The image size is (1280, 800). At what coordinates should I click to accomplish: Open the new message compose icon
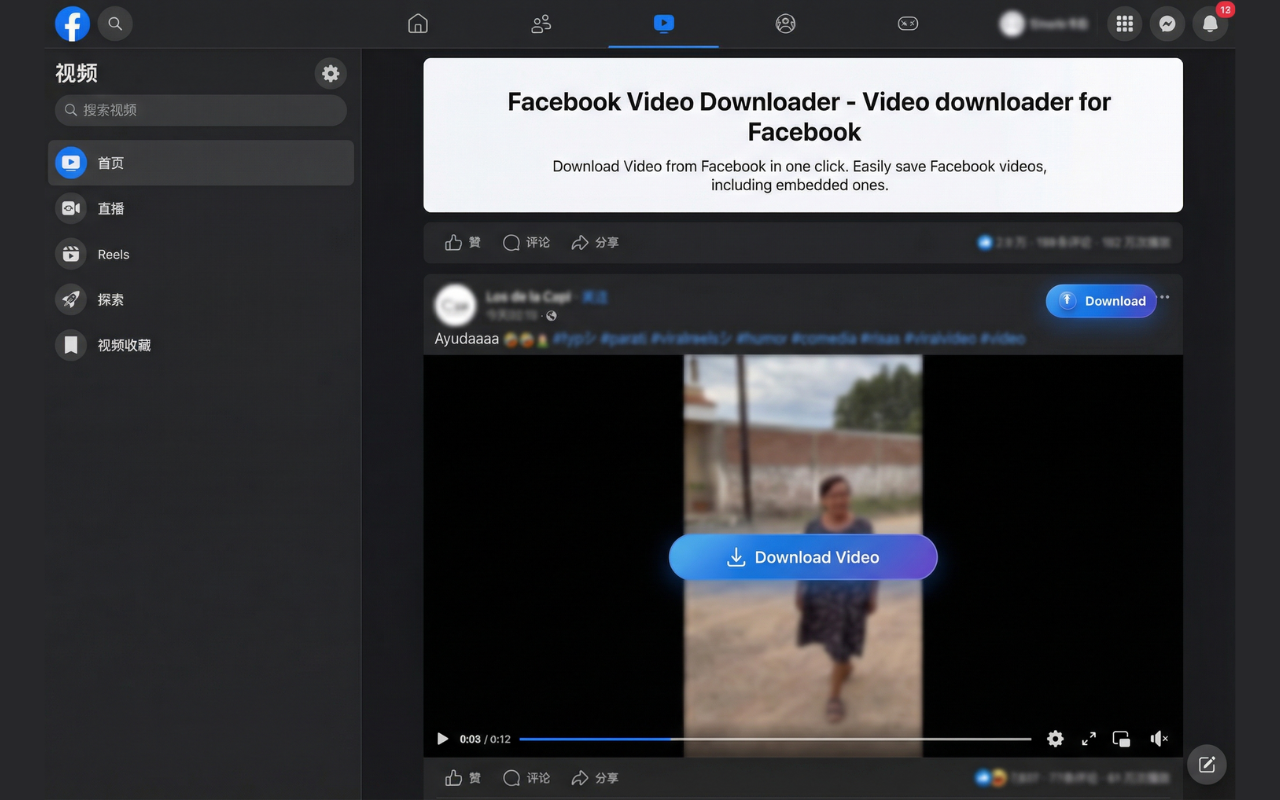click(x=1207, y=765)
